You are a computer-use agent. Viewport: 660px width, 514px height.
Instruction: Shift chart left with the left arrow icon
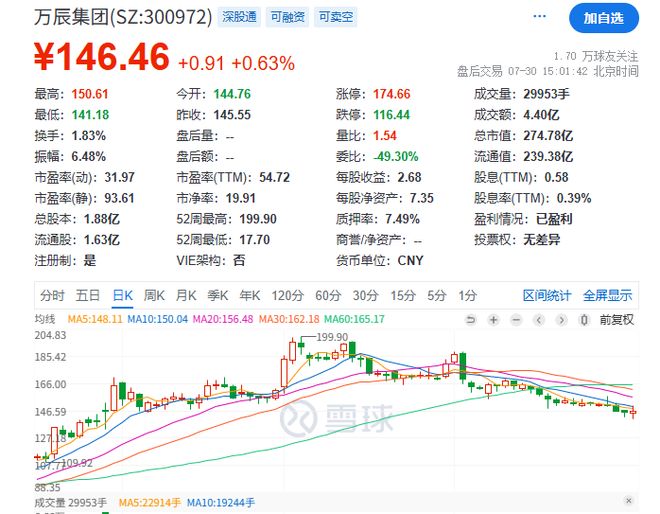539,320
